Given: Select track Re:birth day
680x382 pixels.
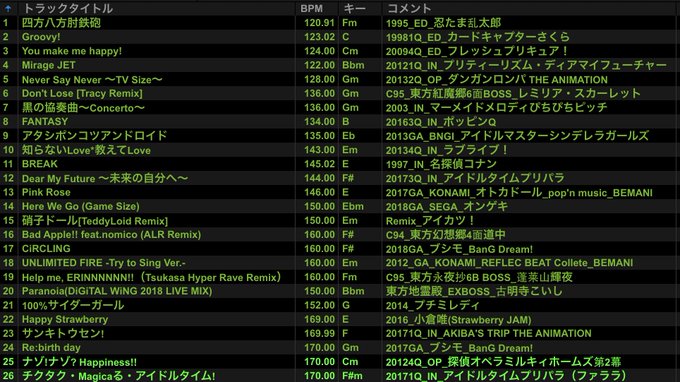Looking at the screenshot, I should [51, 347].
